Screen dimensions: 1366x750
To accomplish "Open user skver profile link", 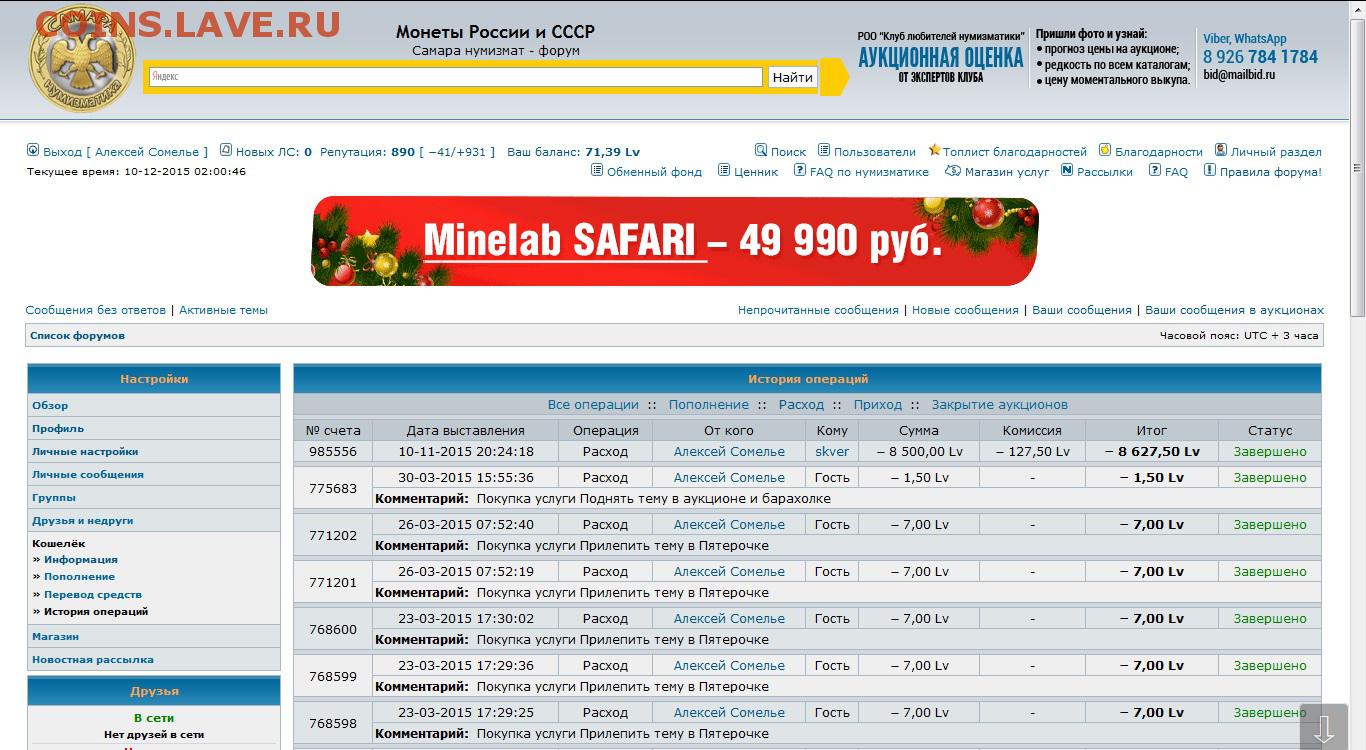I will [832, 452].
